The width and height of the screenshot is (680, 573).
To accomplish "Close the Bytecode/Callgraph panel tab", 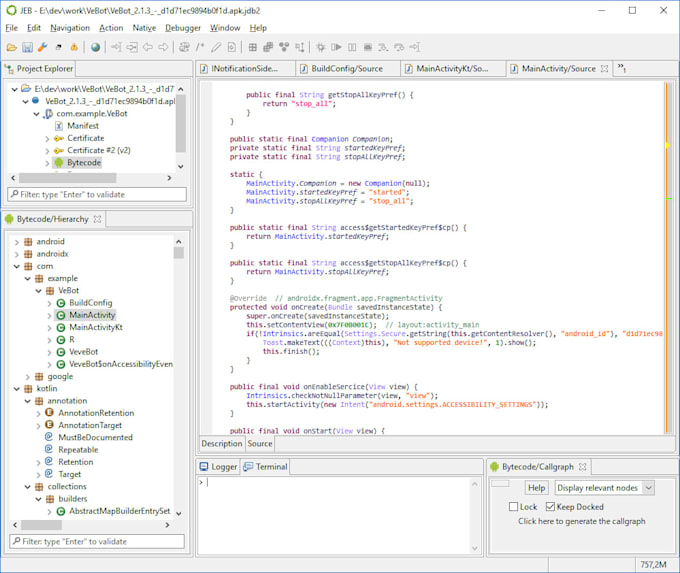I will click(582, 467).
